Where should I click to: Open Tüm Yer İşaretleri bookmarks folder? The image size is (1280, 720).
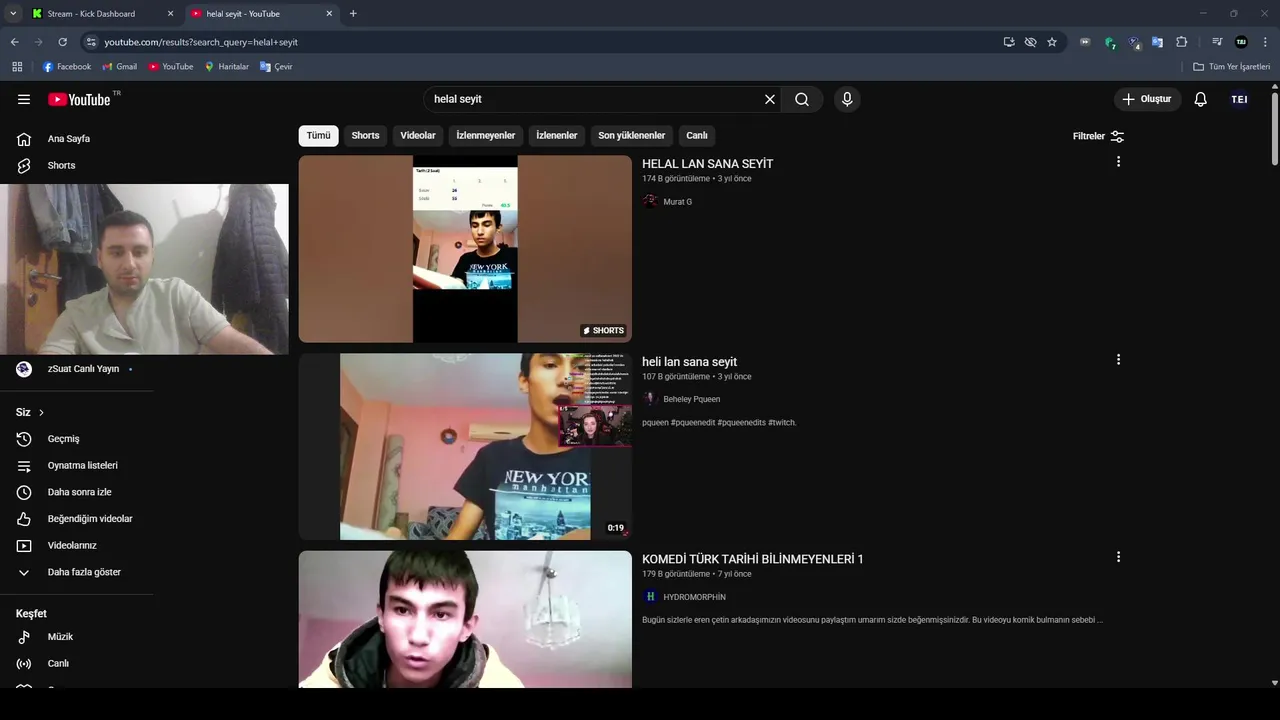[x=1232, y=67]
